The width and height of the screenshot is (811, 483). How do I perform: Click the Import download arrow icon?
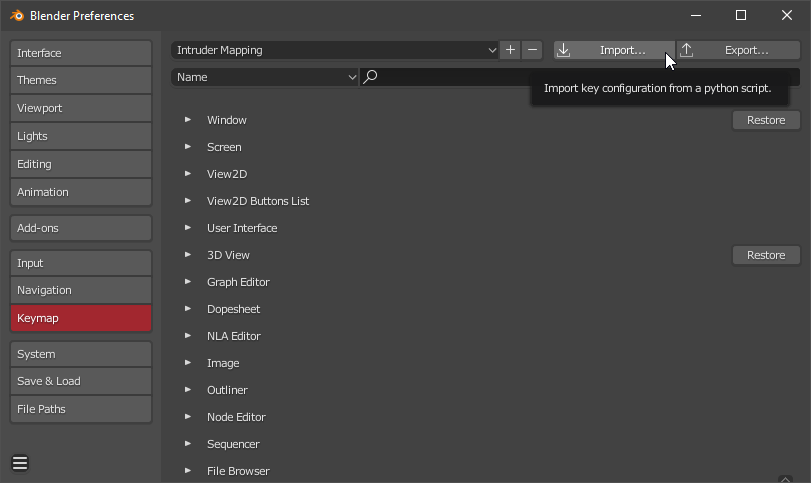[x=564, y=50]
